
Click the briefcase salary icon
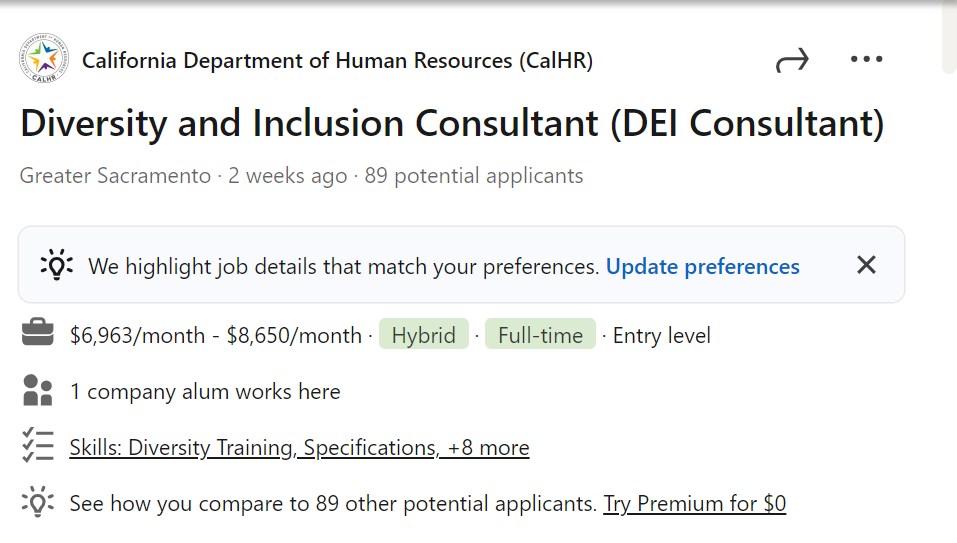point(38,334)
